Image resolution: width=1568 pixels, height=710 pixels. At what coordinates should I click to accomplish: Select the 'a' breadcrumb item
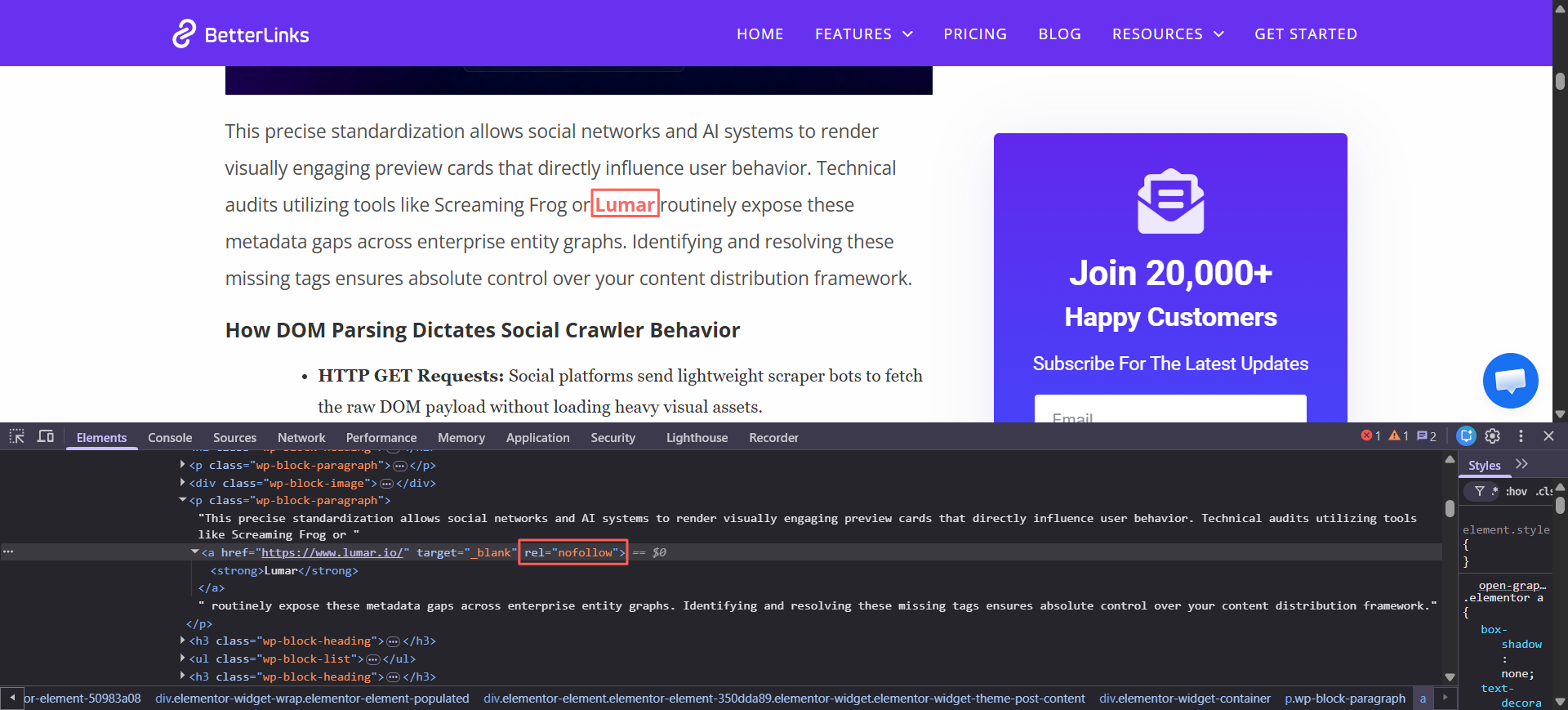[x=1423, y=699]
